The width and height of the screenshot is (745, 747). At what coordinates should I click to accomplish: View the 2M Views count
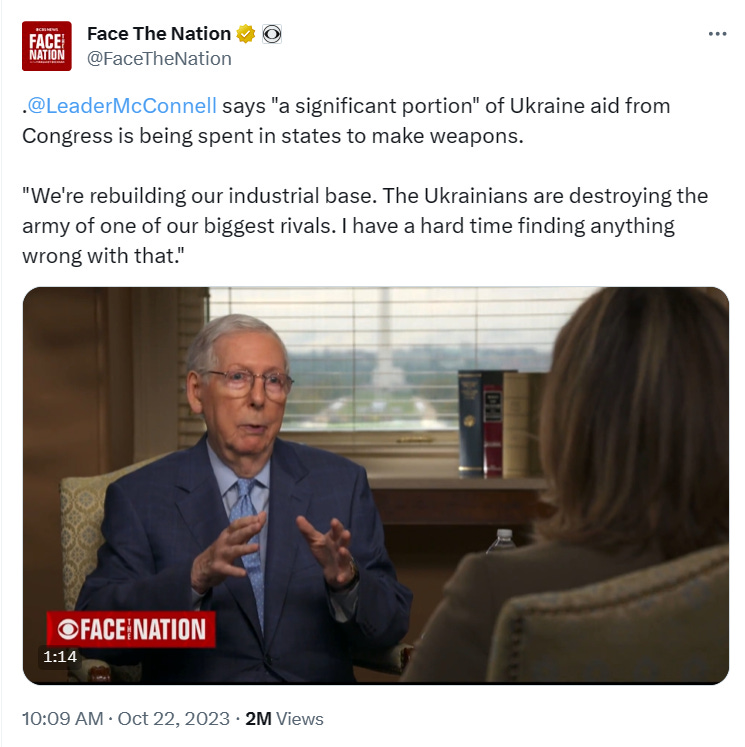tap(284, 718)
